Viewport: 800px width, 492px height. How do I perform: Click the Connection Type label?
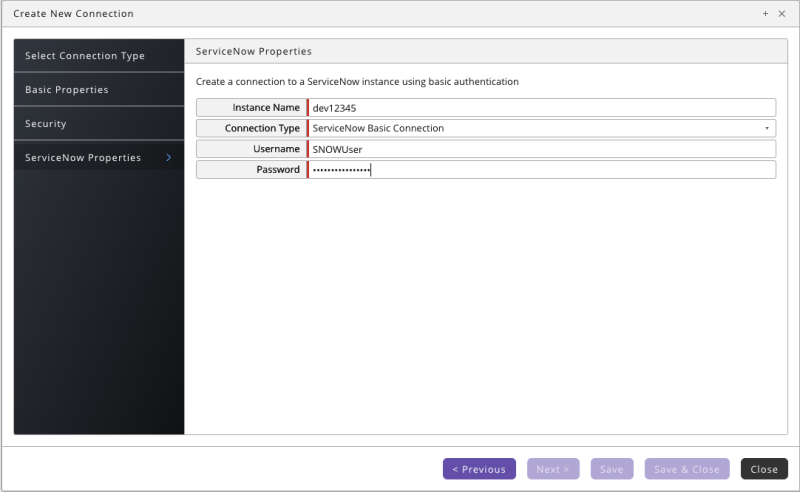click(x=262, y=129)
